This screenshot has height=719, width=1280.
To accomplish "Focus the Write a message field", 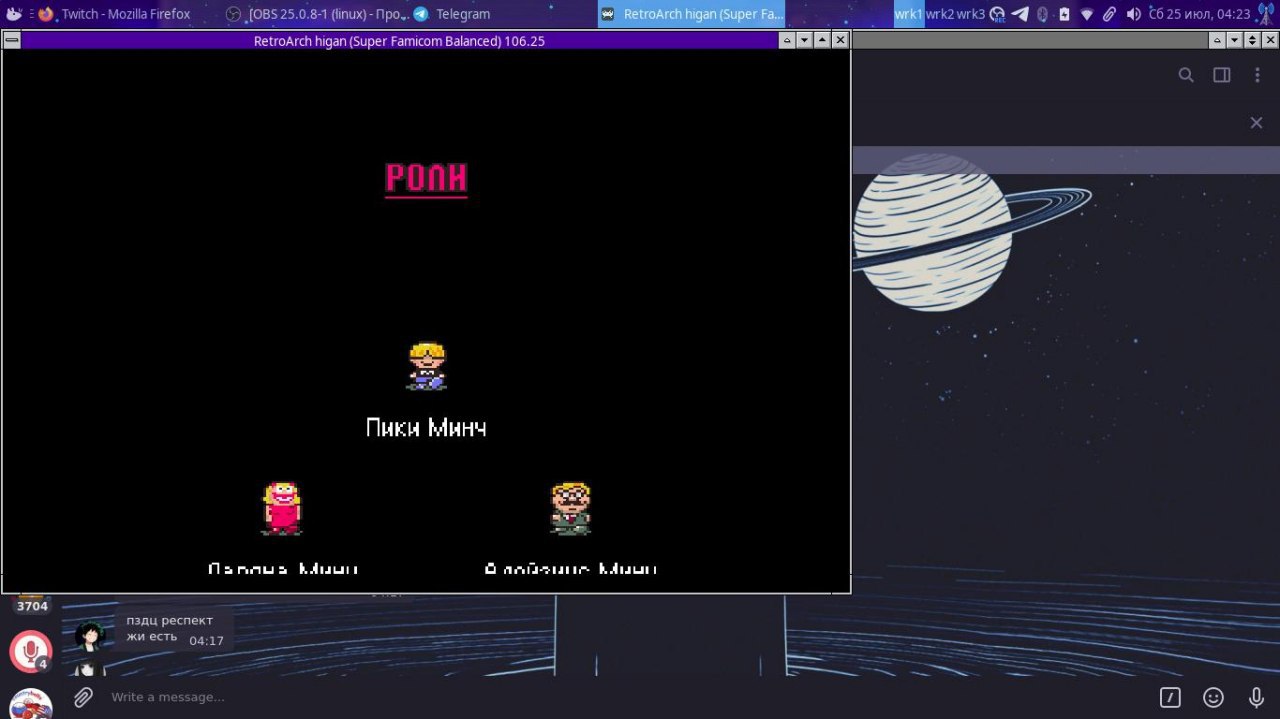I will coord(625,697).
